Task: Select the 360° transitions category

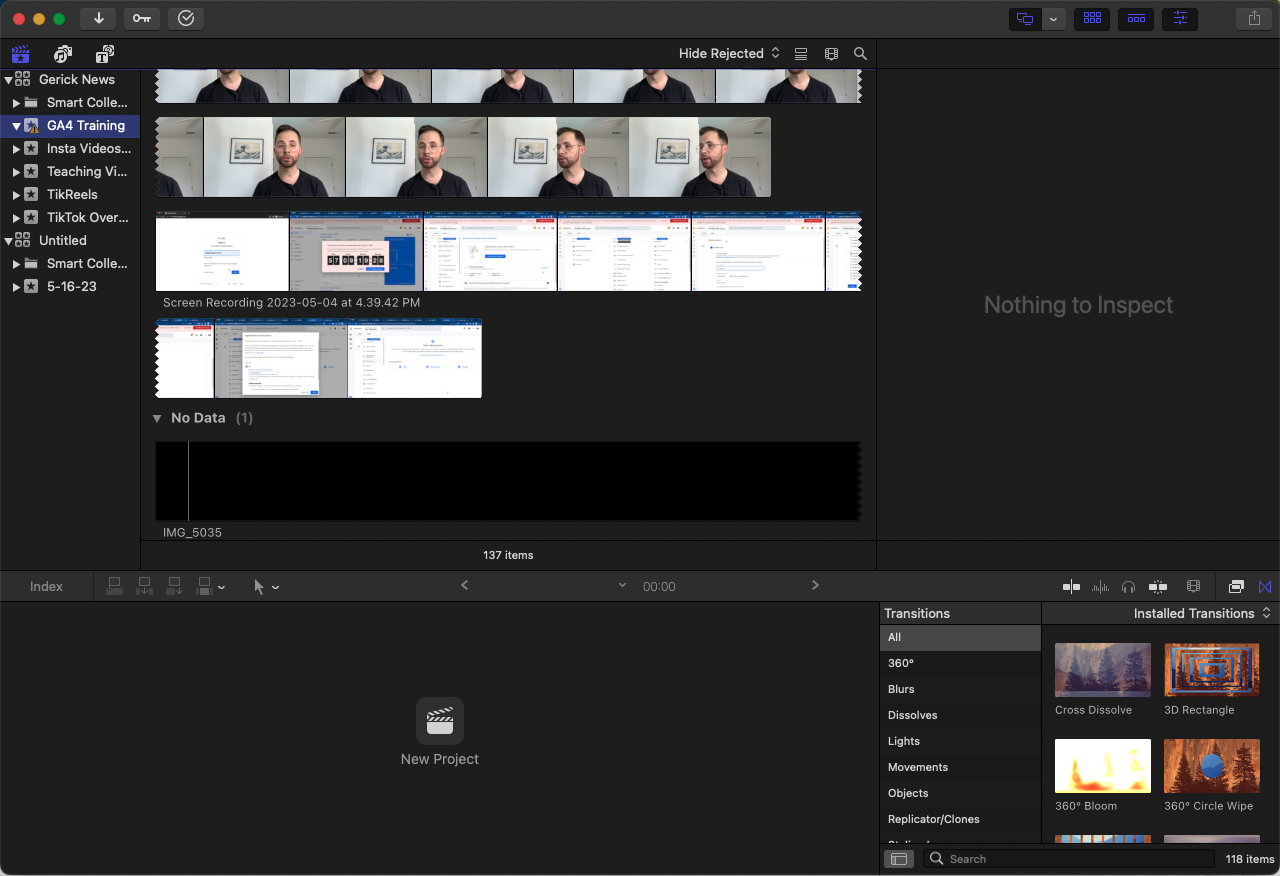Action: pos(961,664)
